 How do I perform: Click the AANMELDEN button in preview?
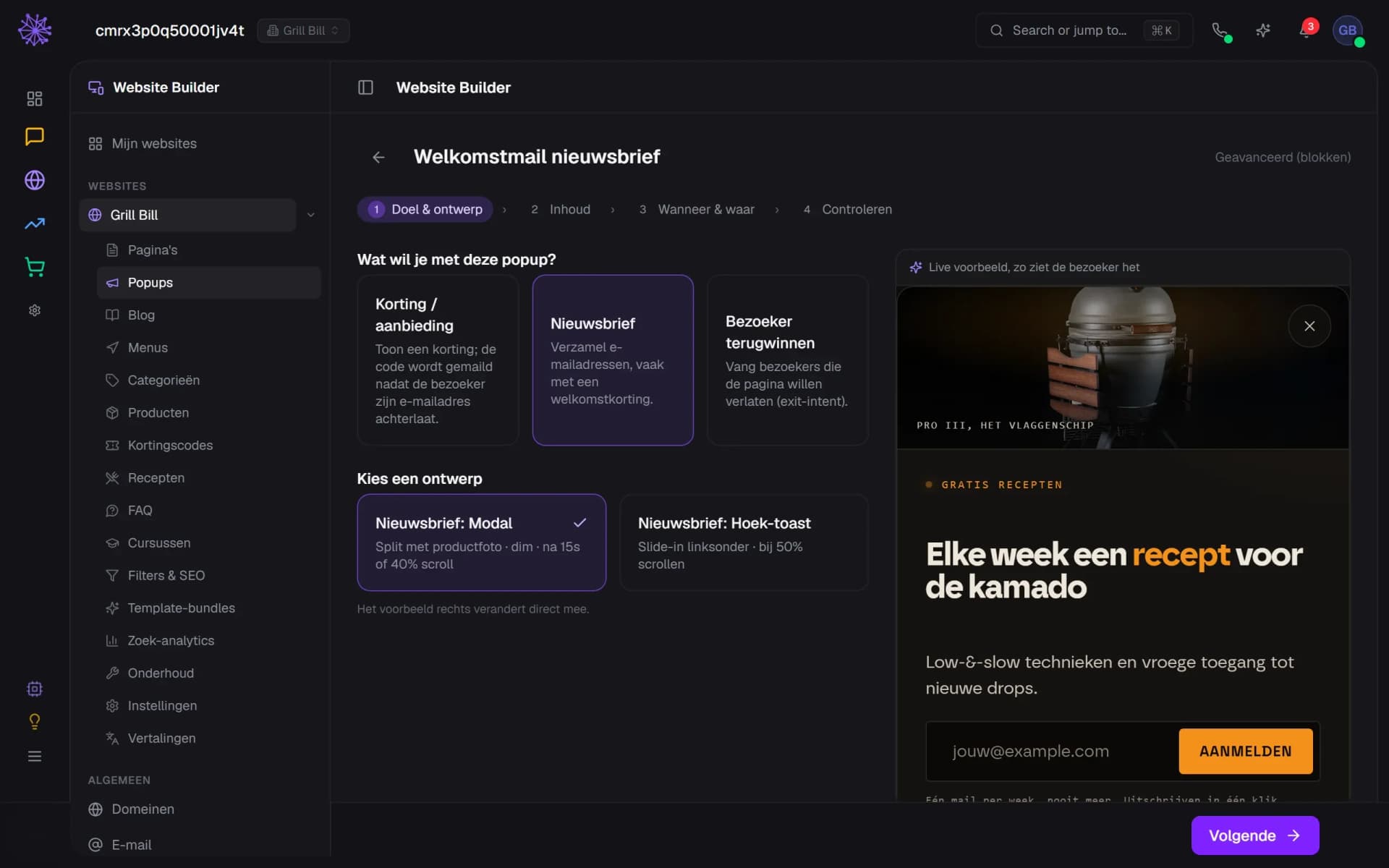[x=1246, y=752]
